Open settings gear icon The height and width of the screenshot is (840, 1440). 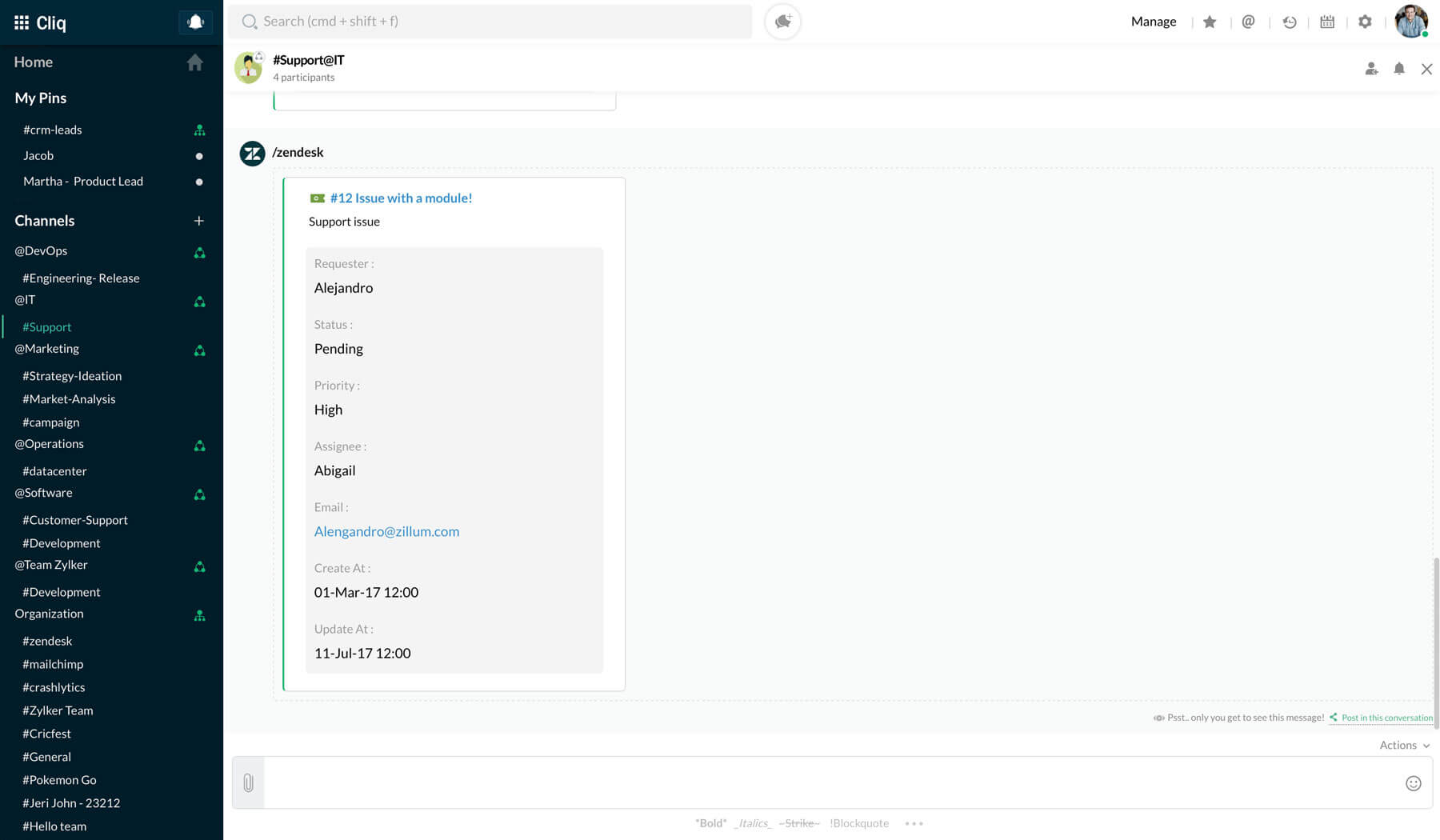click(1365, 22)
